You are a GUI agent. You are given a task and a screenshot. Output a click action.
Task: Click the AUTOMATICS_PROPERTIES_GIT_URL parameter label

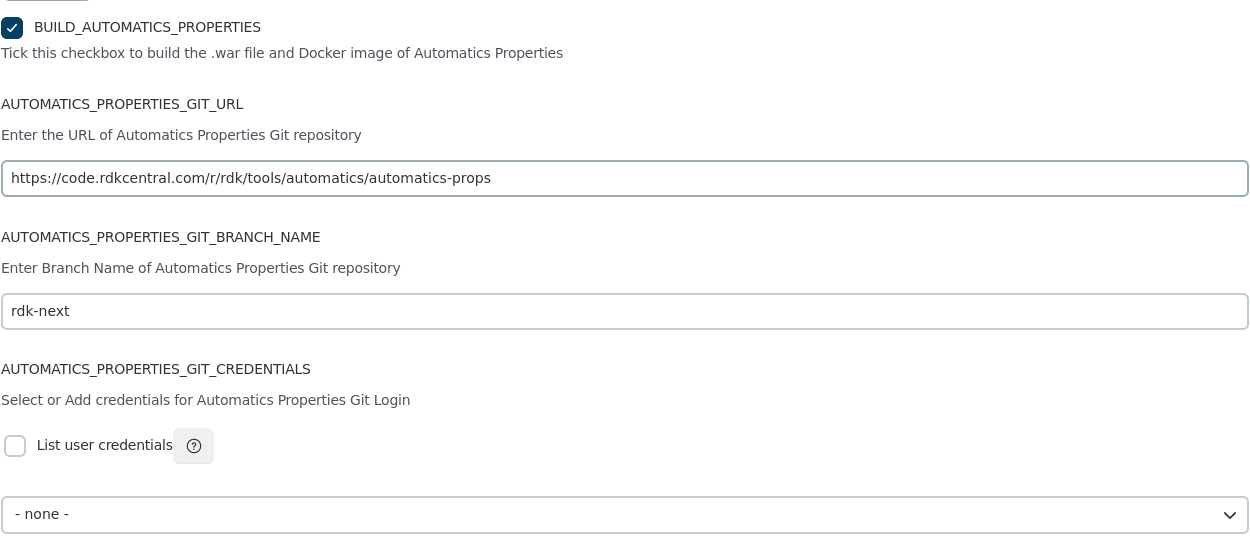[x=122, y=104]
